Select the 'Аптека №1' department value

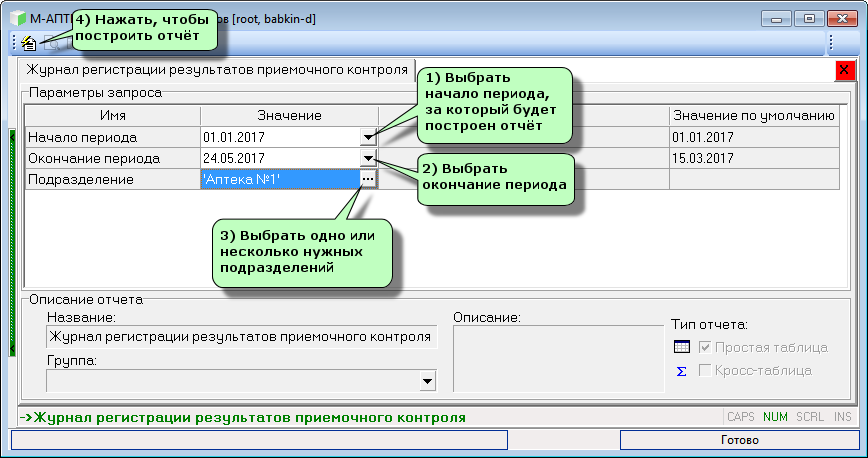pyautogui.click(x=280, y=179)
